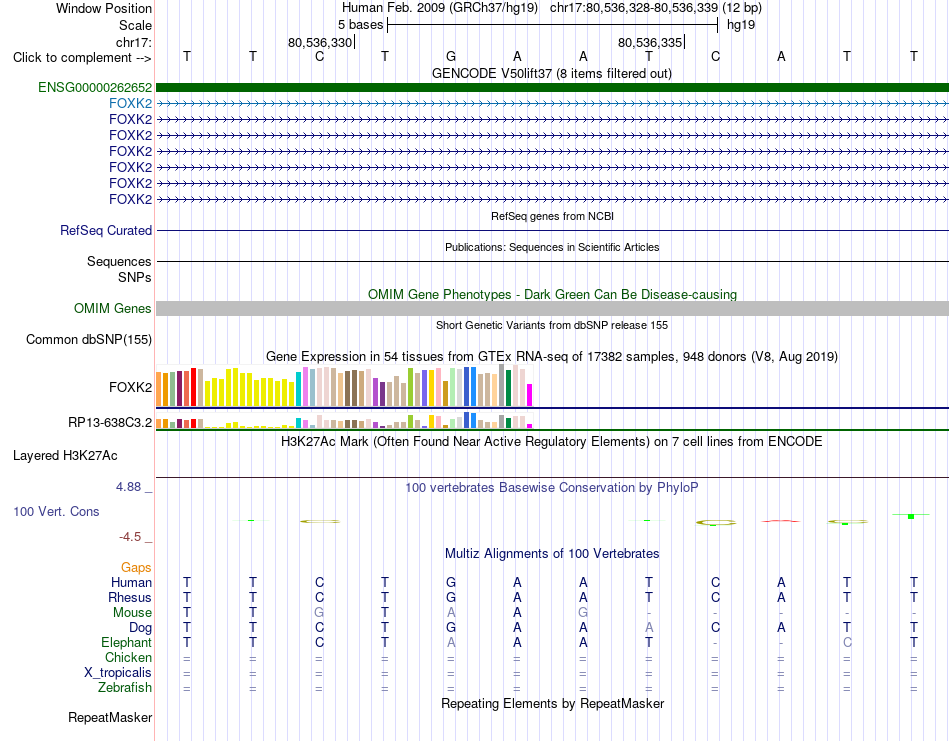950x741 pixels.
Task: Click the 80,536,330 ruler position label
Action: 320,42
